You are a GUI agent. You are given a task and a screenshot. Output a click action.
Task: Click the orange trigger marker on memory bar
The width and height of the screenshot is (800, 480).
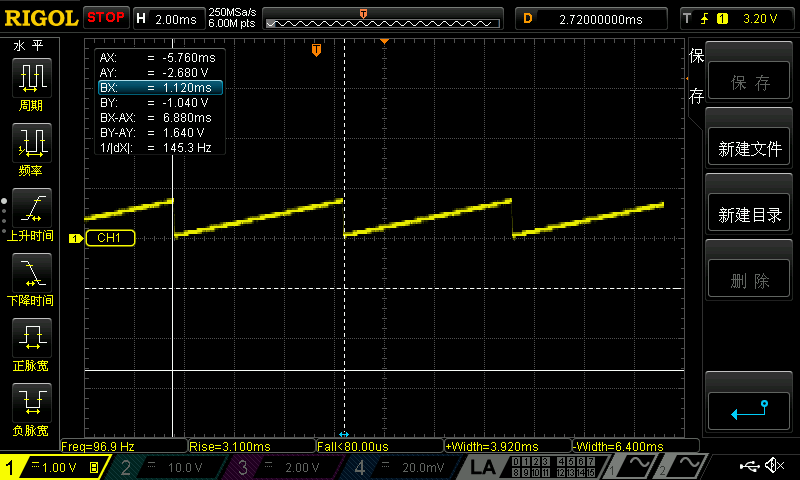point(363,14)
